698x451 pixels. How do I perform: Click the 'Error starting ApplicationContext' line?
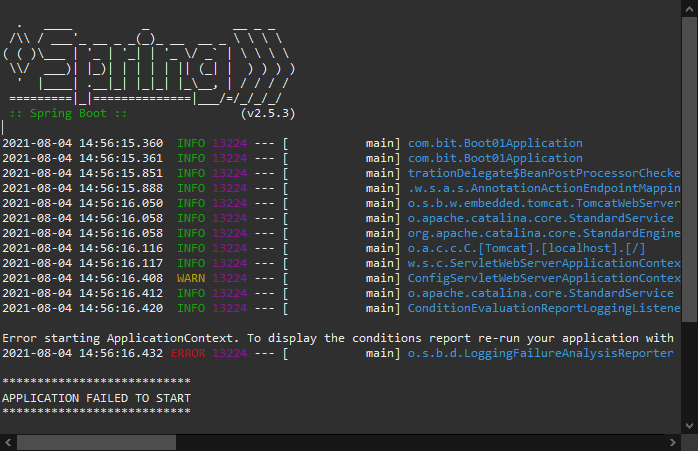tap(338, 338)
